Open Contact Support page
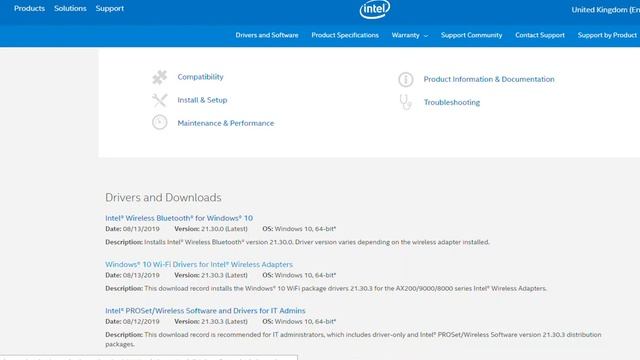 click(x=540, y=35)
